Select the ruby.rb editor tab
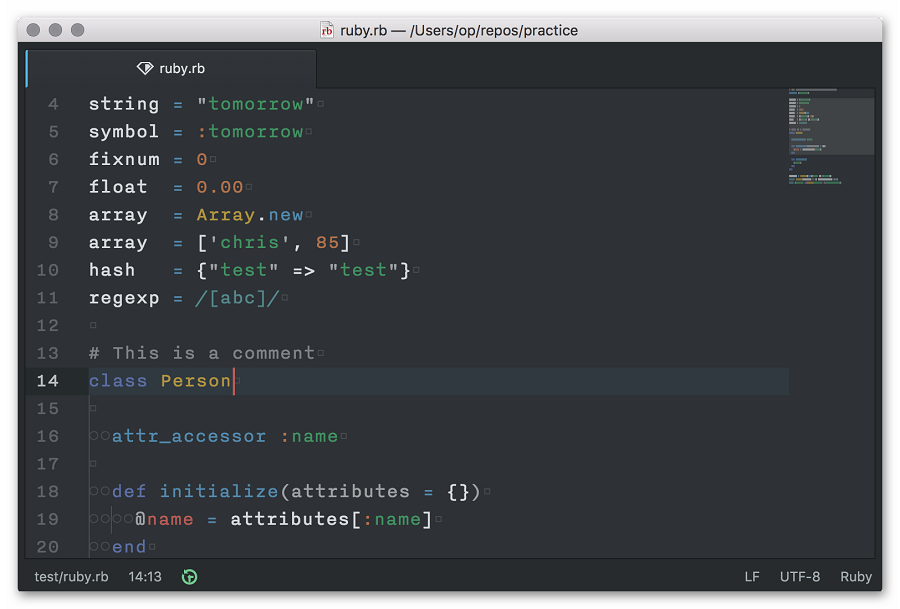Image resolution: width=900 pixels, height=609 pixels. click(x=171, y=68)
